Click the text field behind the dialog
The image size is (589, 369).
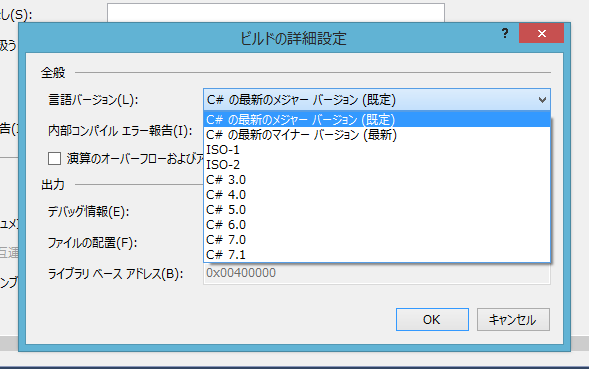[x=276, y=13]
